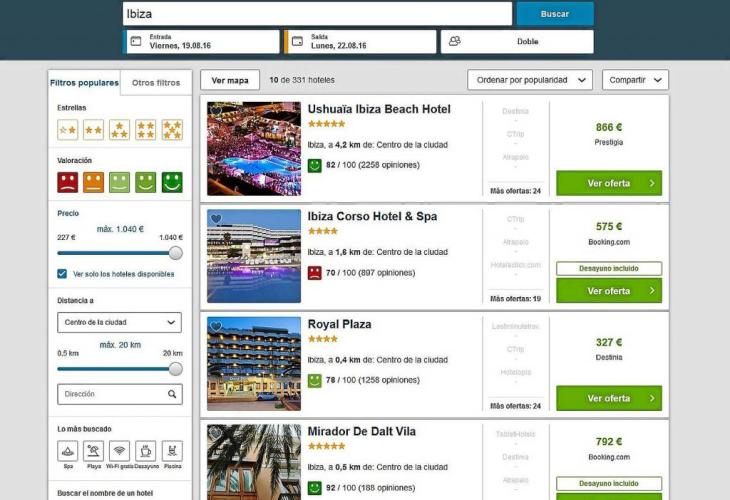
Task: Select the dark green happy face rating
Action: [172, 182]
